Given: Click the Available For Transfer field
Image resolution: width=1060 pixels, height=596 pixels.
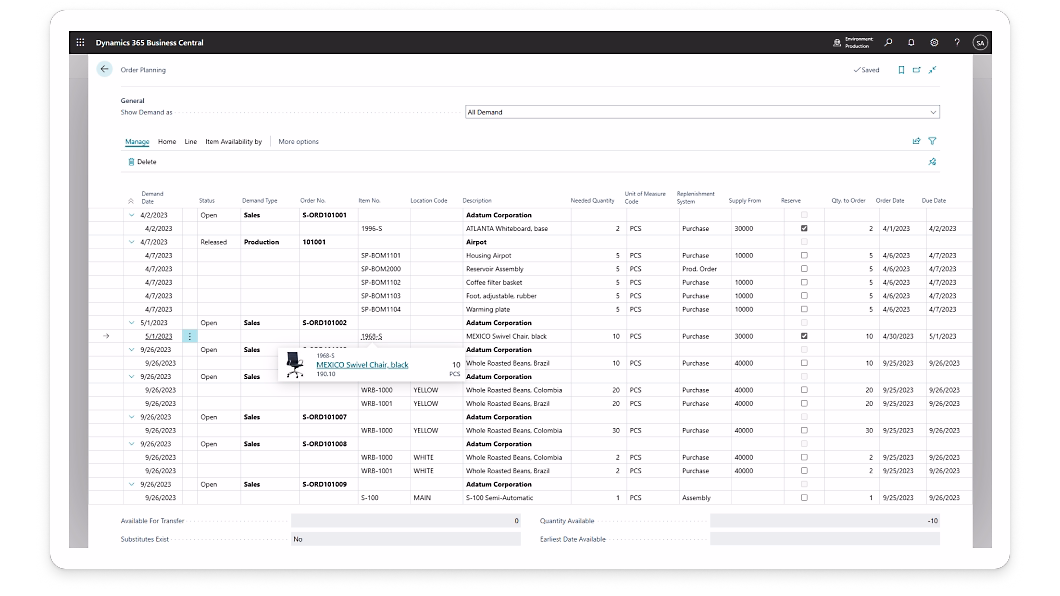Looking at the screenshot, I should tap(406, 520).
